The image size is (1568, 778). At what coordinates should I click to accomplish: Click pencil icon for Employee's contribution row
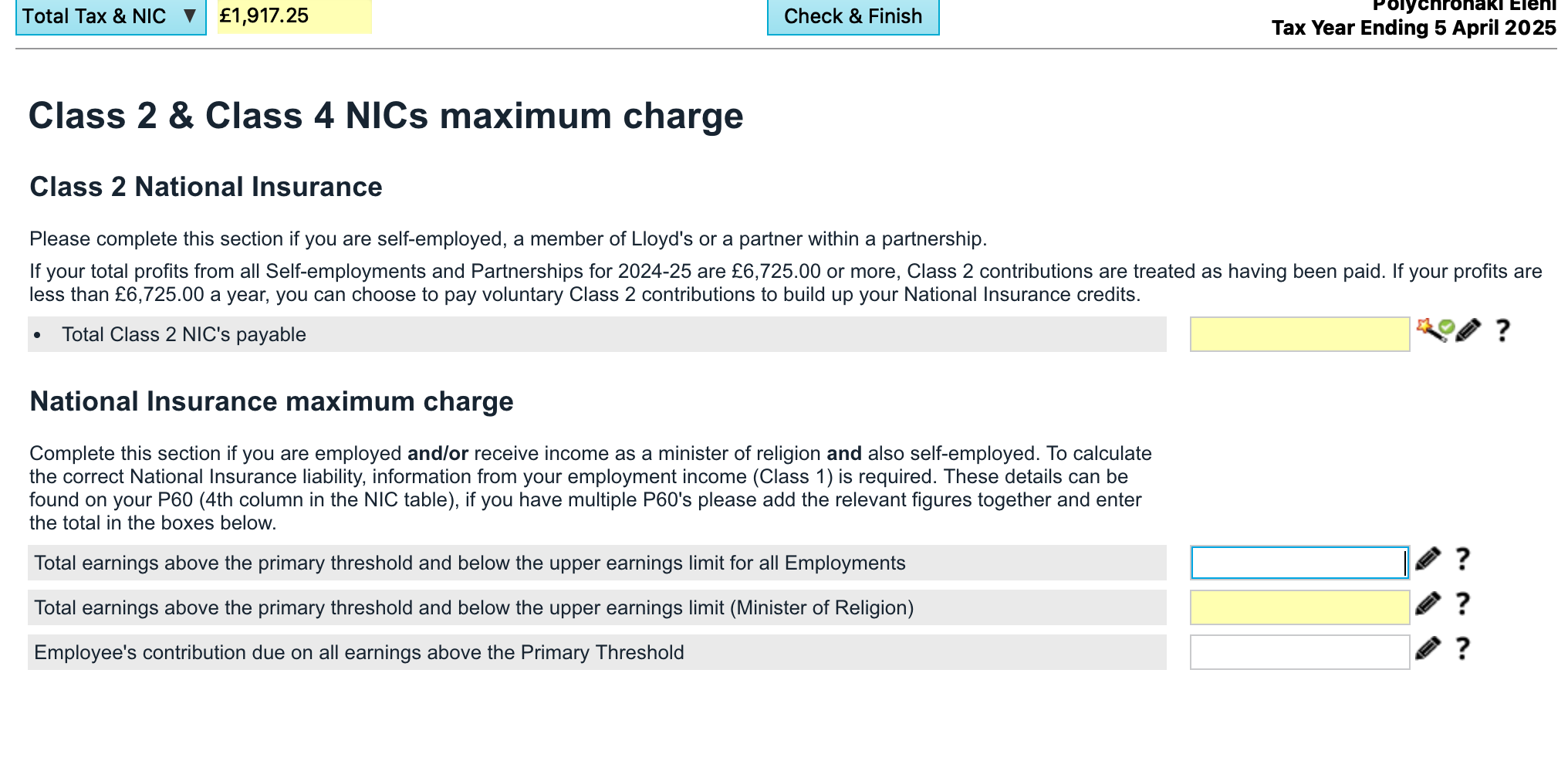coord(1428,648)
